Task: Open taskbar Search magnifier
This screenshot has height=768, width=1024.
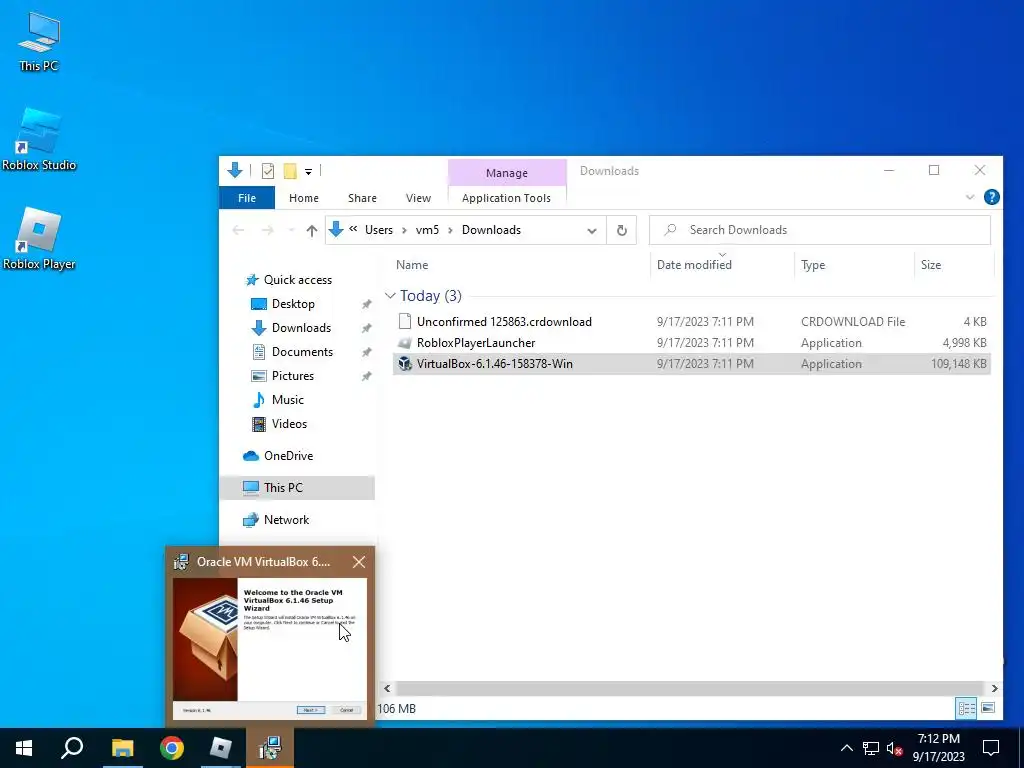Action: 72,748
